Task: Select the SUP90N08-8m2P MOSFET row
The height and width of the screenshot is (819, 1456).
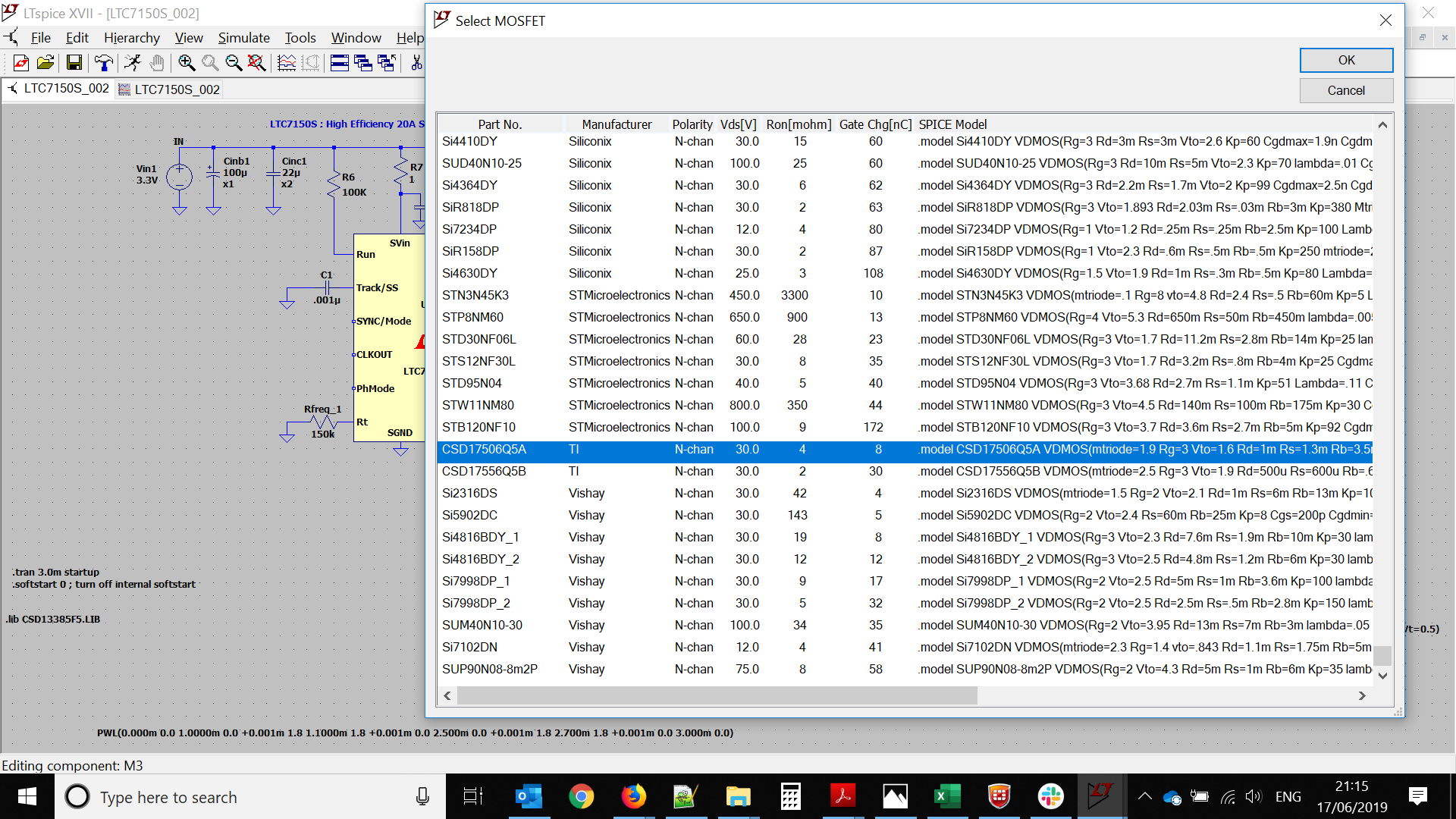Action: [x=905, y=670]
